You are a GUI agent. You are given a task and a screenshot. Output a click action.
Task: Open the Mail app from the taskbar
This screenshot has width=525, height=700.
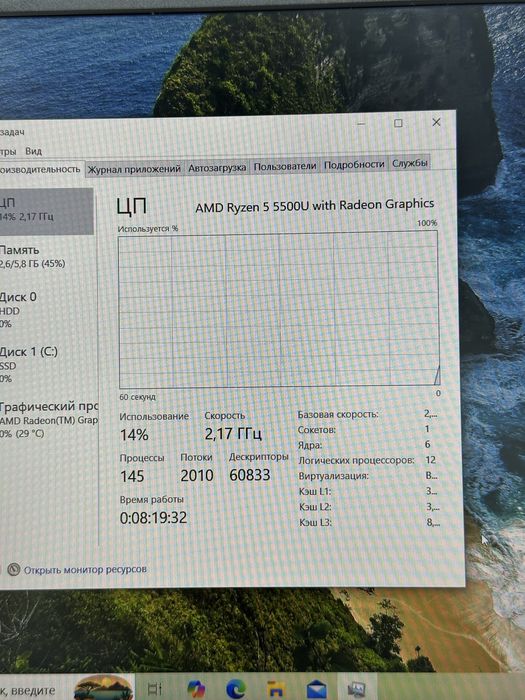point(317,690)
